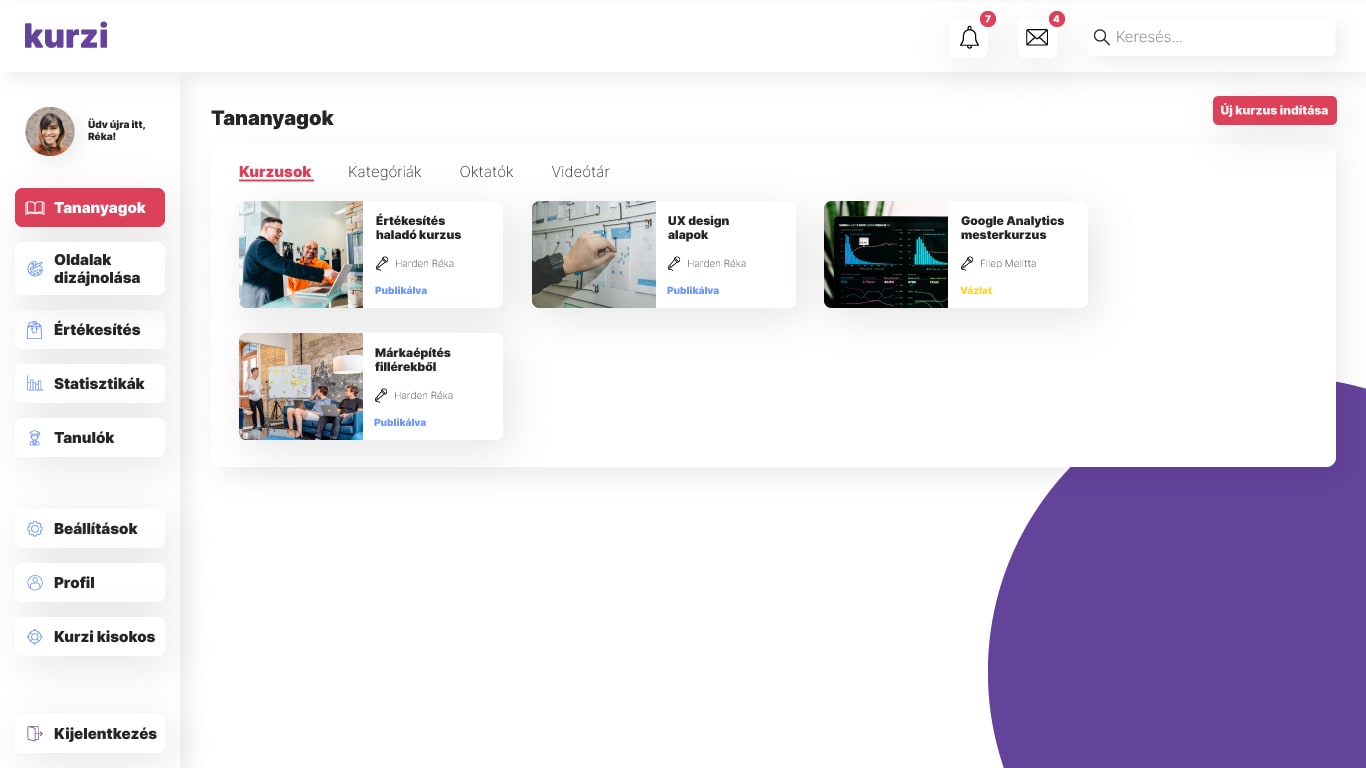Click the lifebuoy icon beside Kurzi kisokos
The image size is (1366, 768).
[x=35, y=637]
